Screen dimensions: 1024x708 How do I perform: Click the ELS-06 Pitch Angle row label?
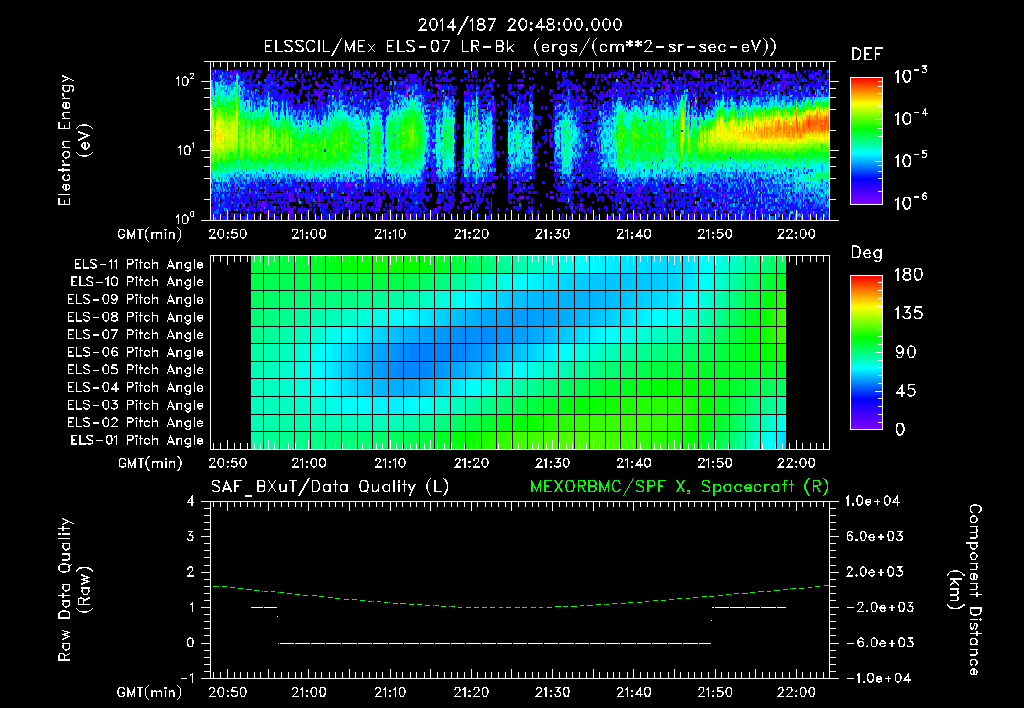(135, 353)
